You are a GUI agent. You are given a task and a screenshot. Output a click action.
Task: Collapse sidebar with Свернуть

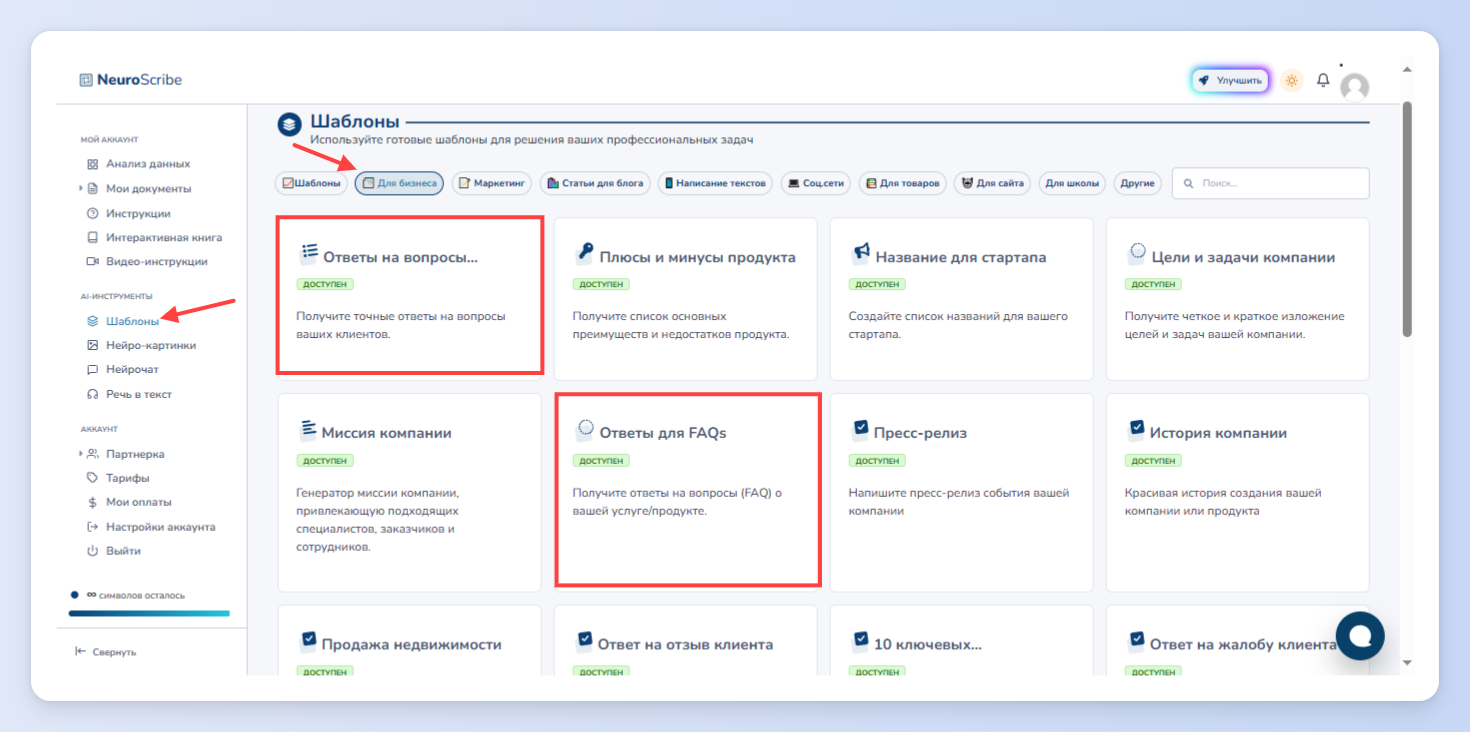[x=106, y=652]
